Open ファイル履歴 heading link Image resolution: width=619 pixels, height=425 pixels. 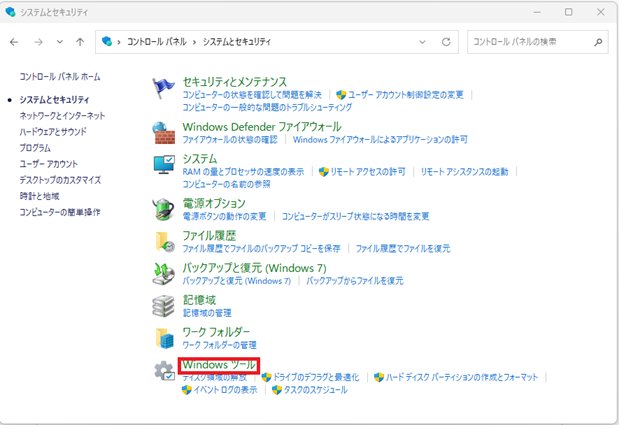click(x=209, y=236)
